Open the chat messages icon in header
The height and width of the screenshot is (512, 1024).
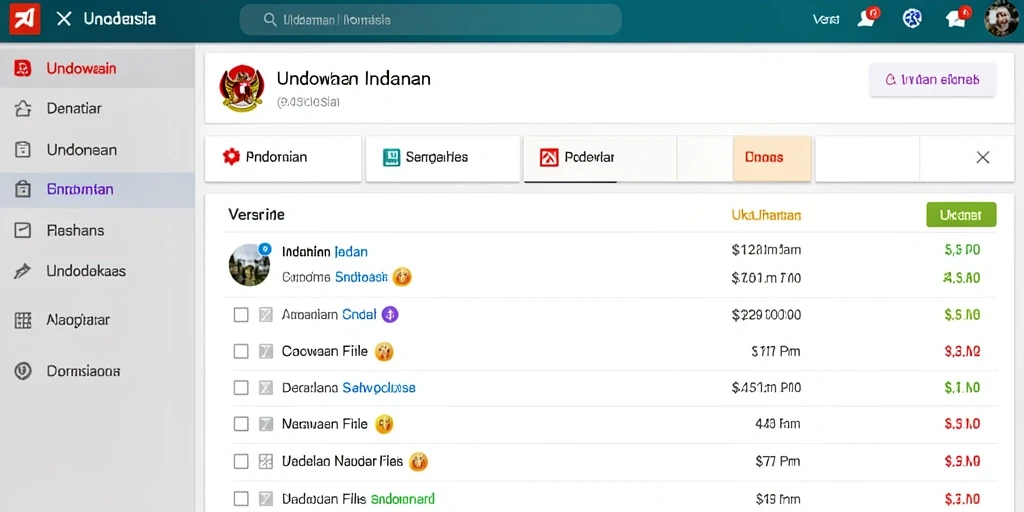[x=957, y=18]
